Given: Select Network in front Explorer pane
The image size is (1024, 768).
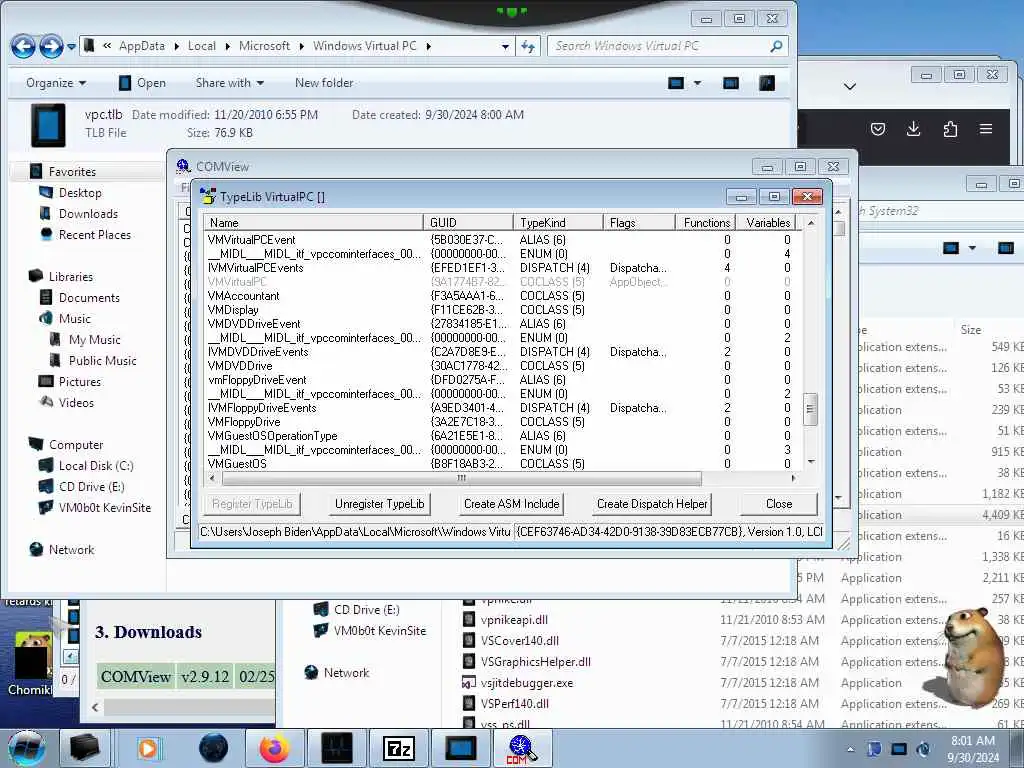Looking at the screenshot, I should (71, 550).
